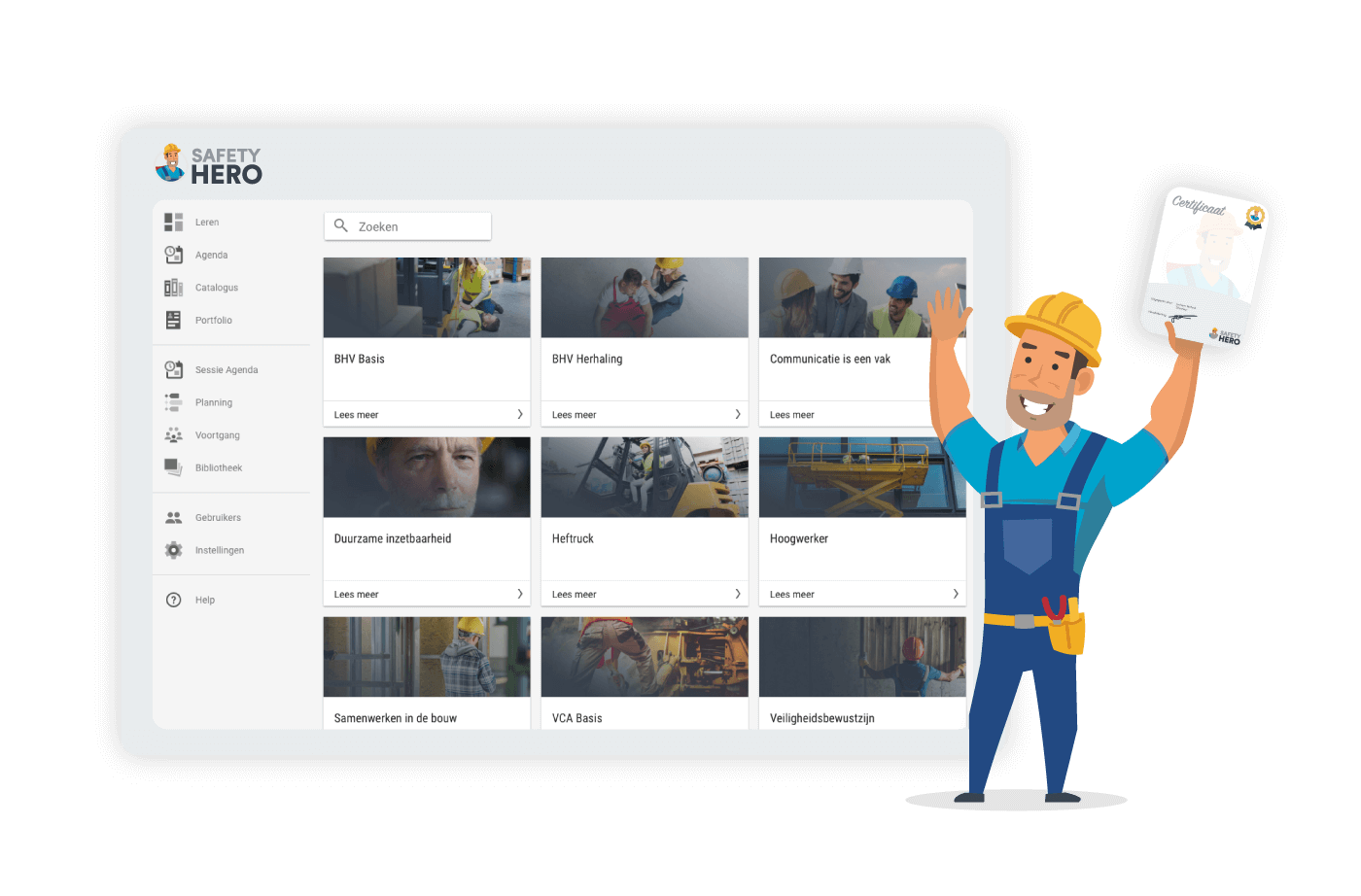Image resolution: width=1361 pixels, height=896 pixels.
Task: Select Help in the sidebar
Action: pos(205,601)
